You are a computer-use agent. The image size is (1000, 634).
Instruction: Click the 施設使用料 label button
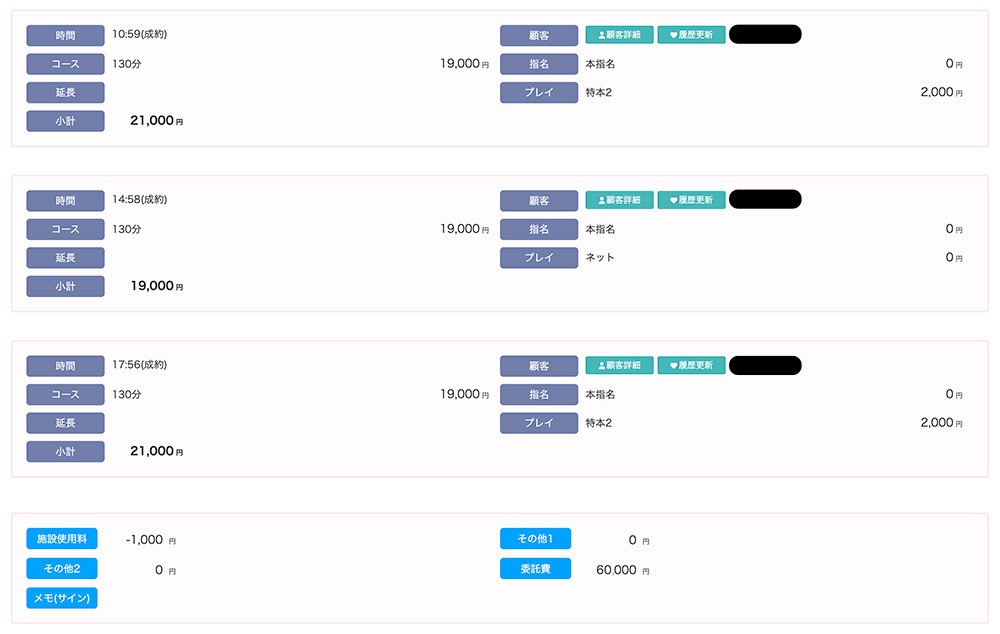(62, 539)
